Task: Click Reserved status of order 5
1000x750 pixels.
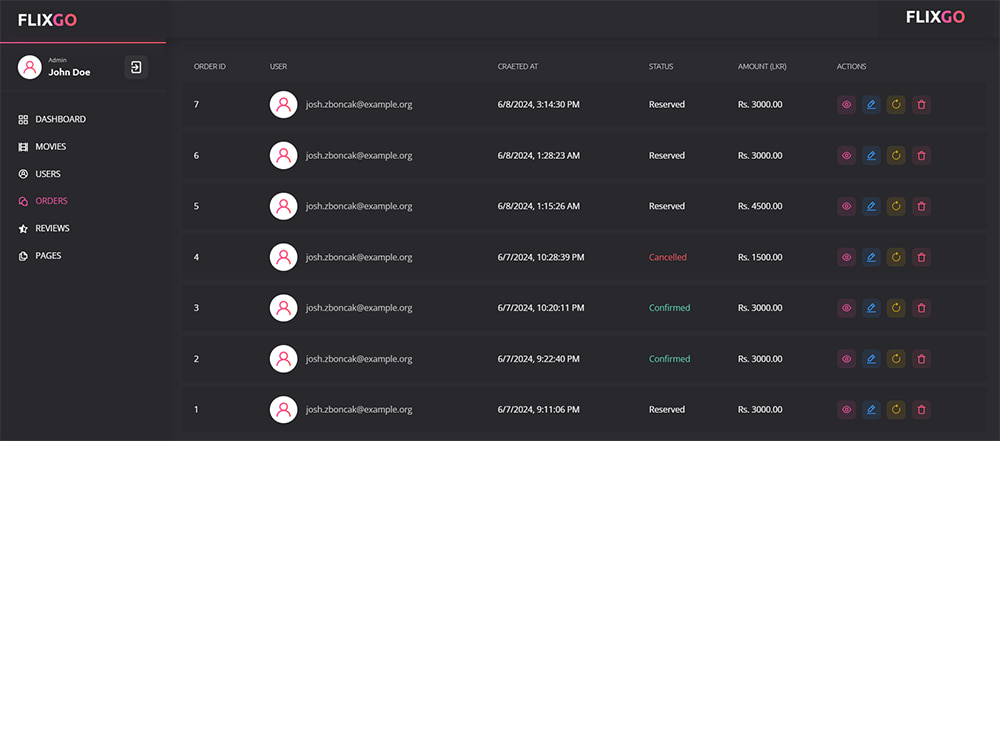Action: pos(667,206)
